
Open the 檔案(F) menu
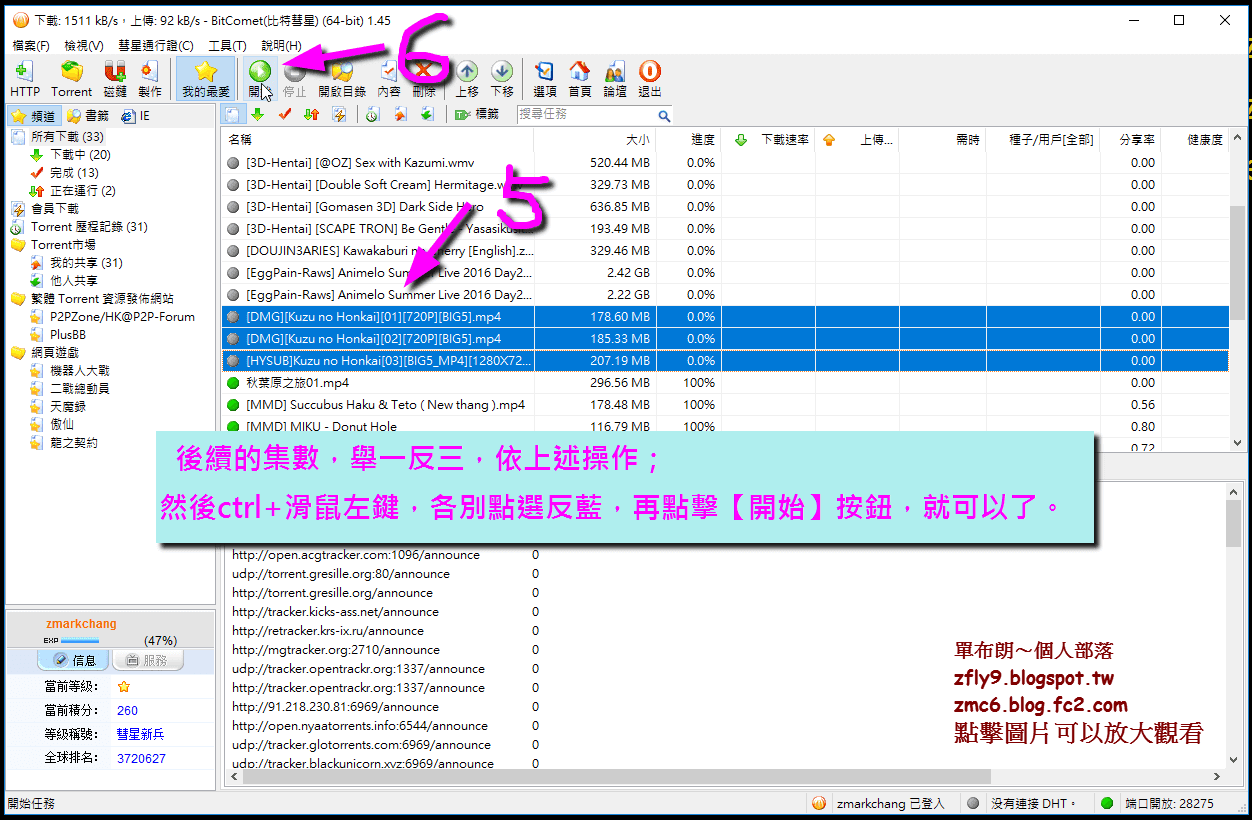pyautogui.click(x=30, y=45)
